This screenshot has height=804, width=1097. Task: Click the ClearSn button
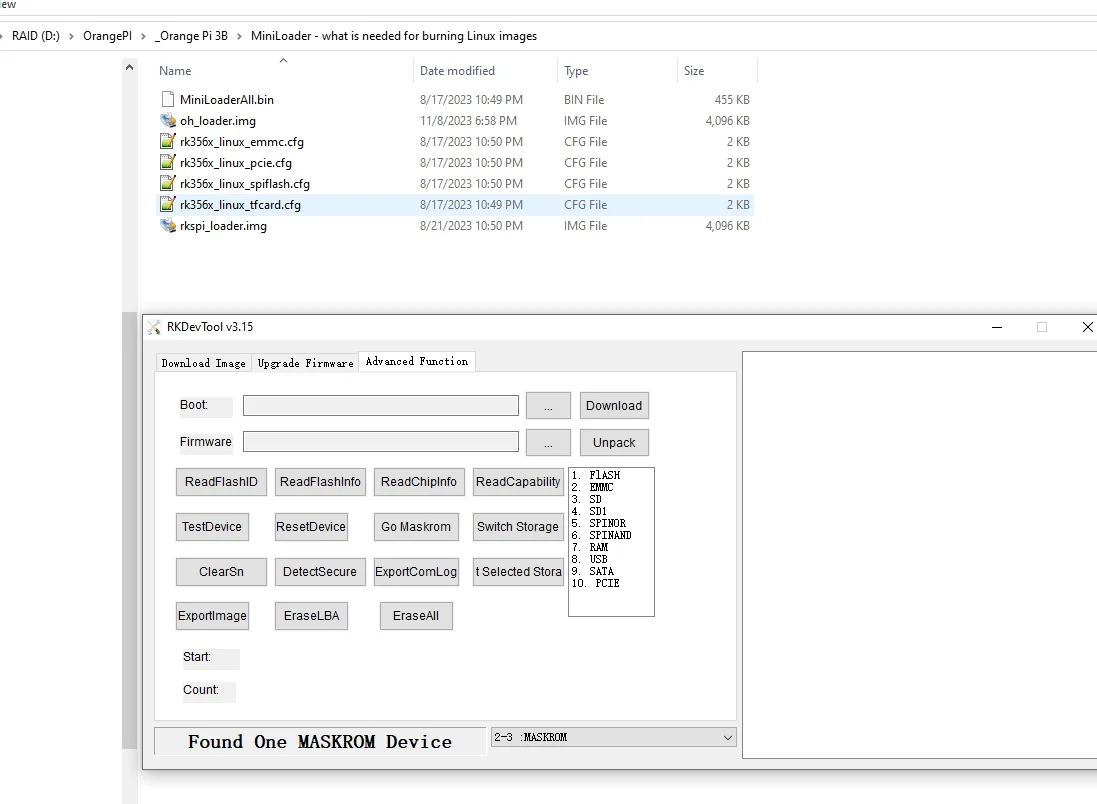click(x=221, y=572)
